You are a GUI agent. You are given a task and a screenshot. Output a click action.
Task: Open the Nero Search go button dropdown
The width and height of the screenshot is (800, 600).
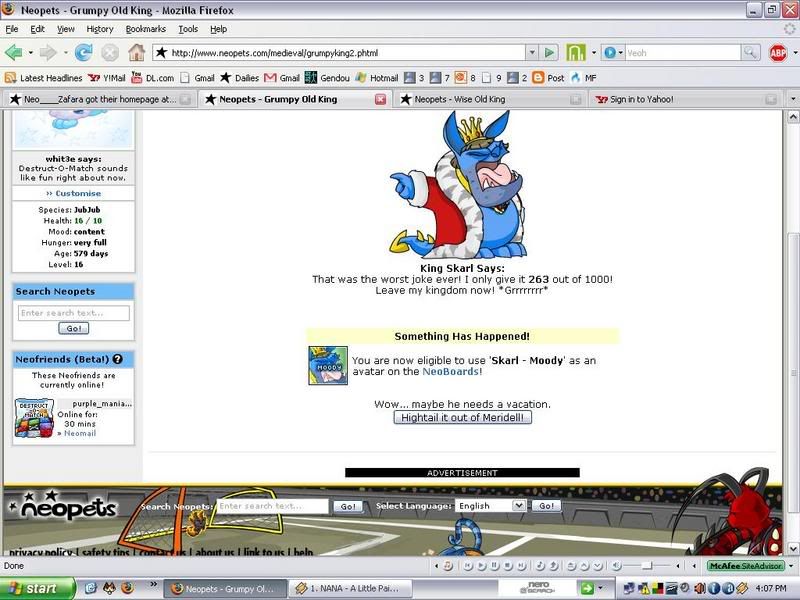pyautogui.click(x=601, y=588)
